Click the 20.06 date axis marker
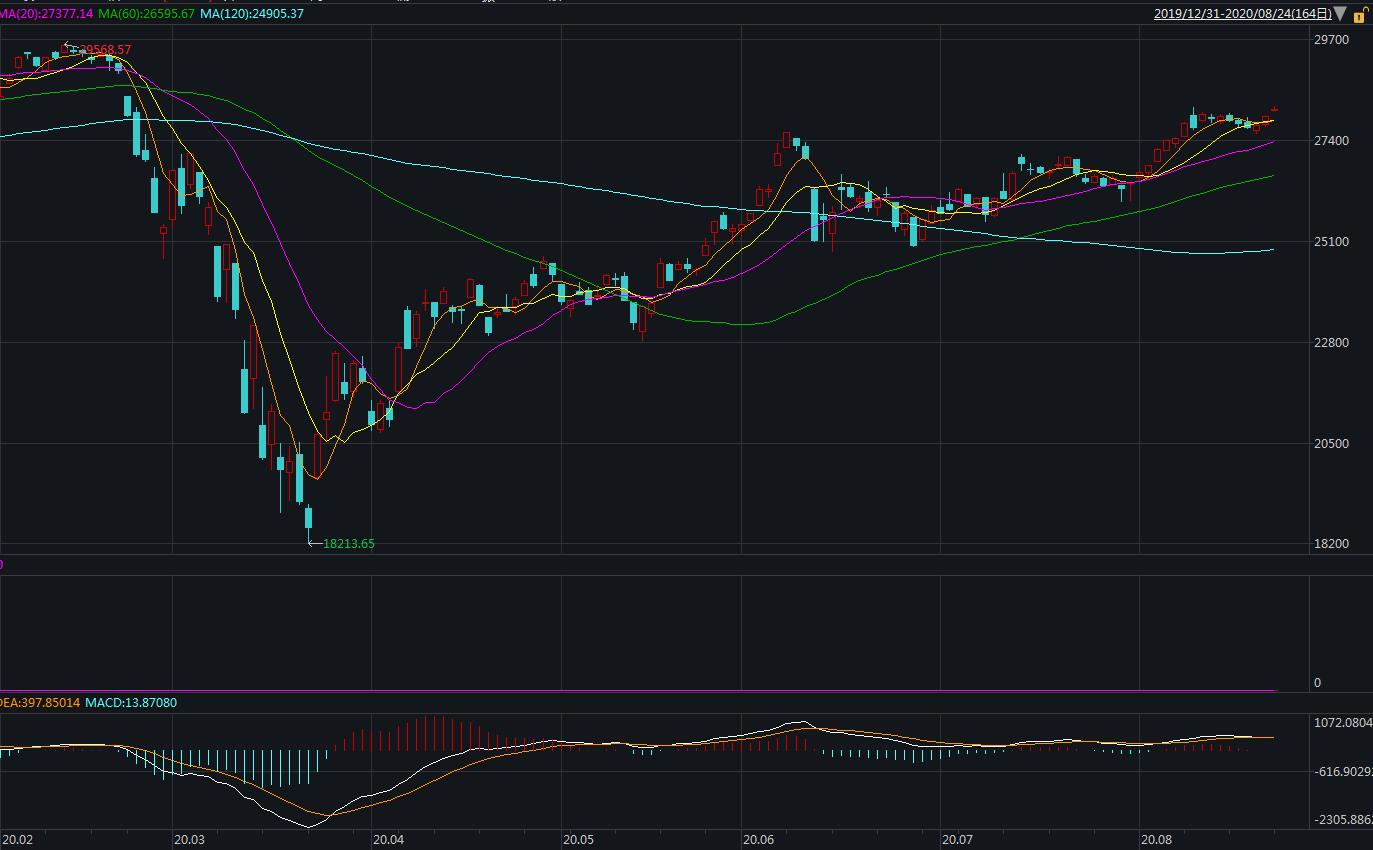 pos(758,839)
